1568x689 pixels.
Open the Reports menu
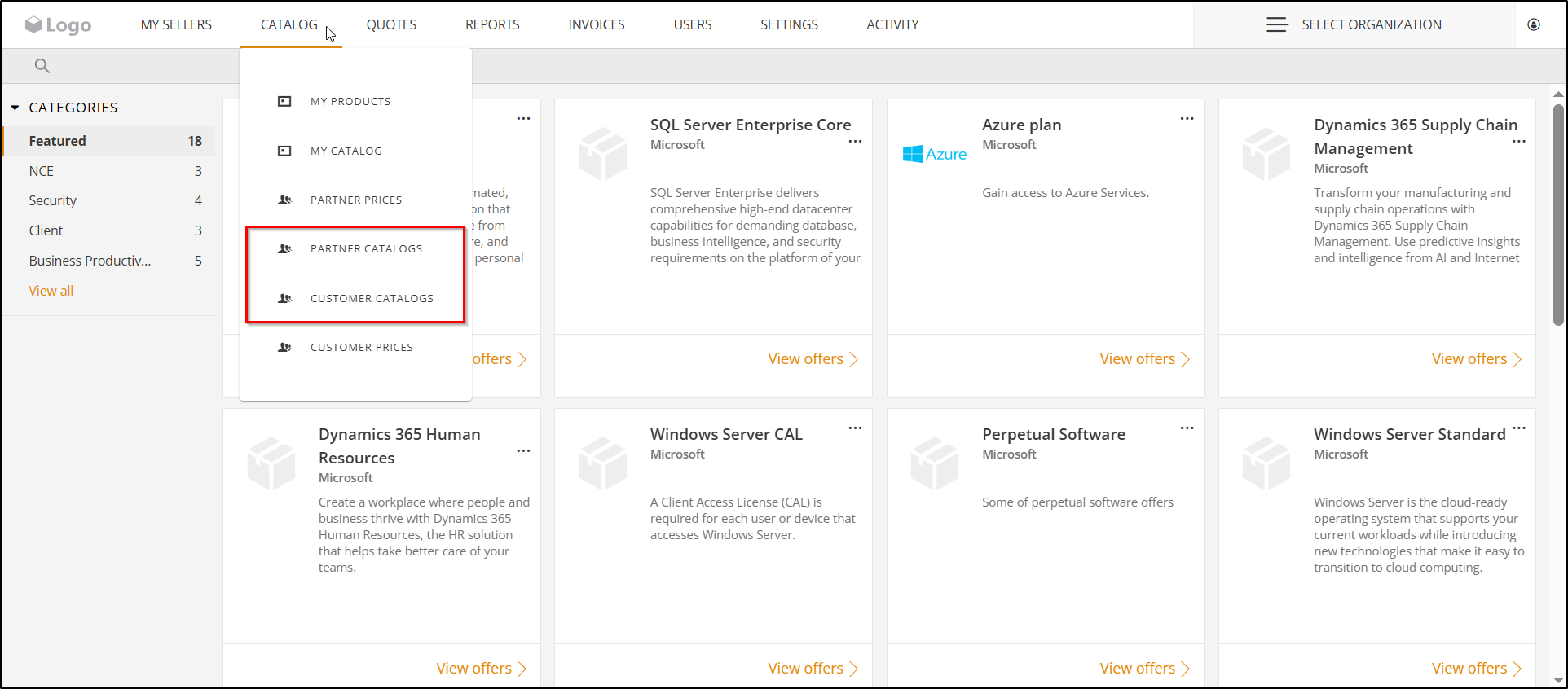(x=492, y=24)
